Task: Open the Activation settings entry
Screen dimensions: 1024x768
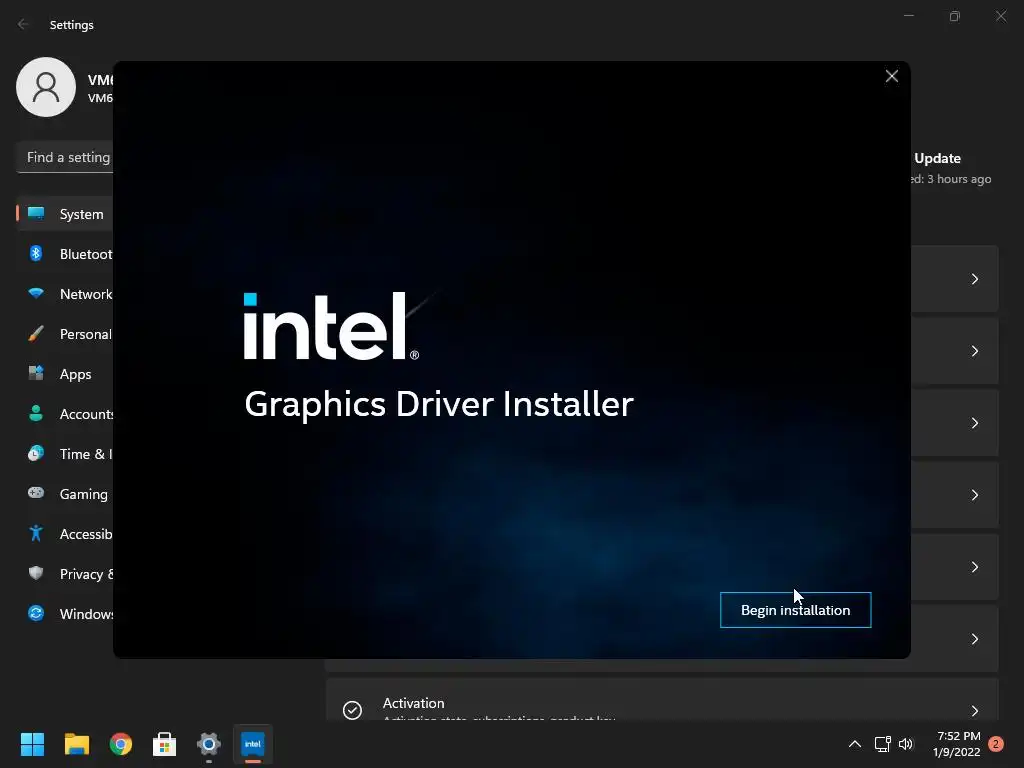Action: click(662, 700)
